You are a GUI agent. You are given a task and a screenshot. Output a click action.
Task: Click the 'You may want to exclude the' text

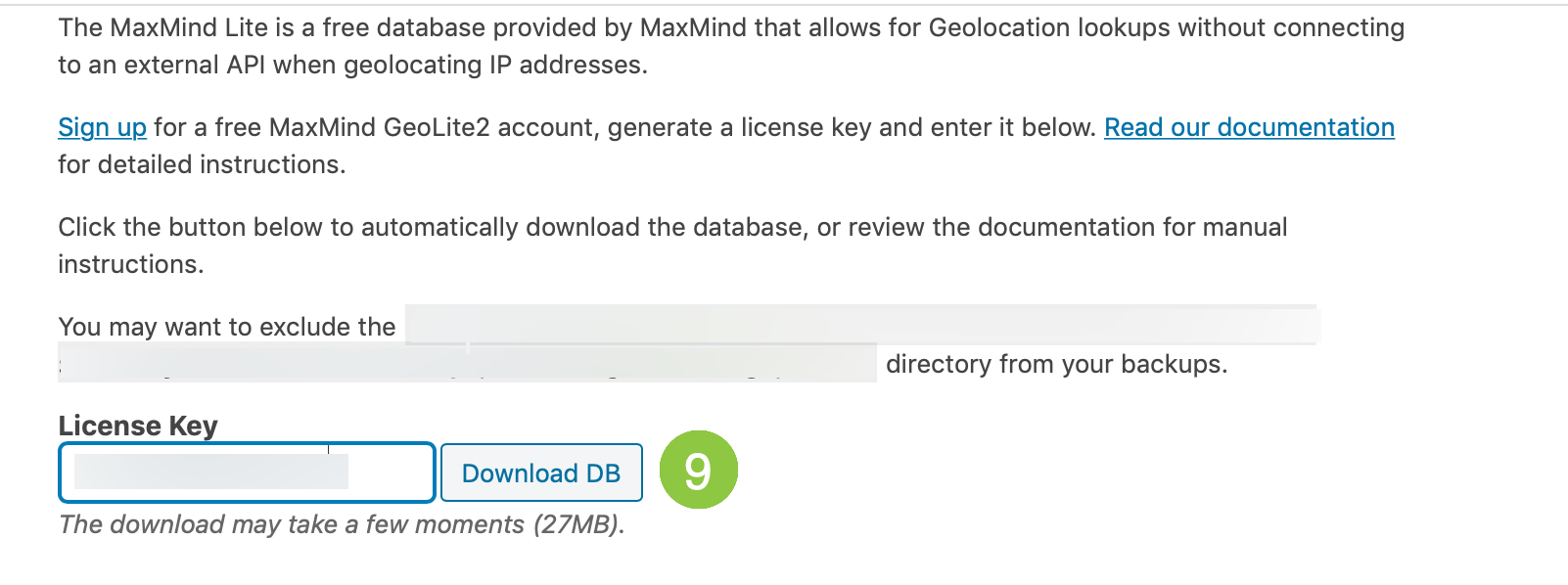(227, 327)
